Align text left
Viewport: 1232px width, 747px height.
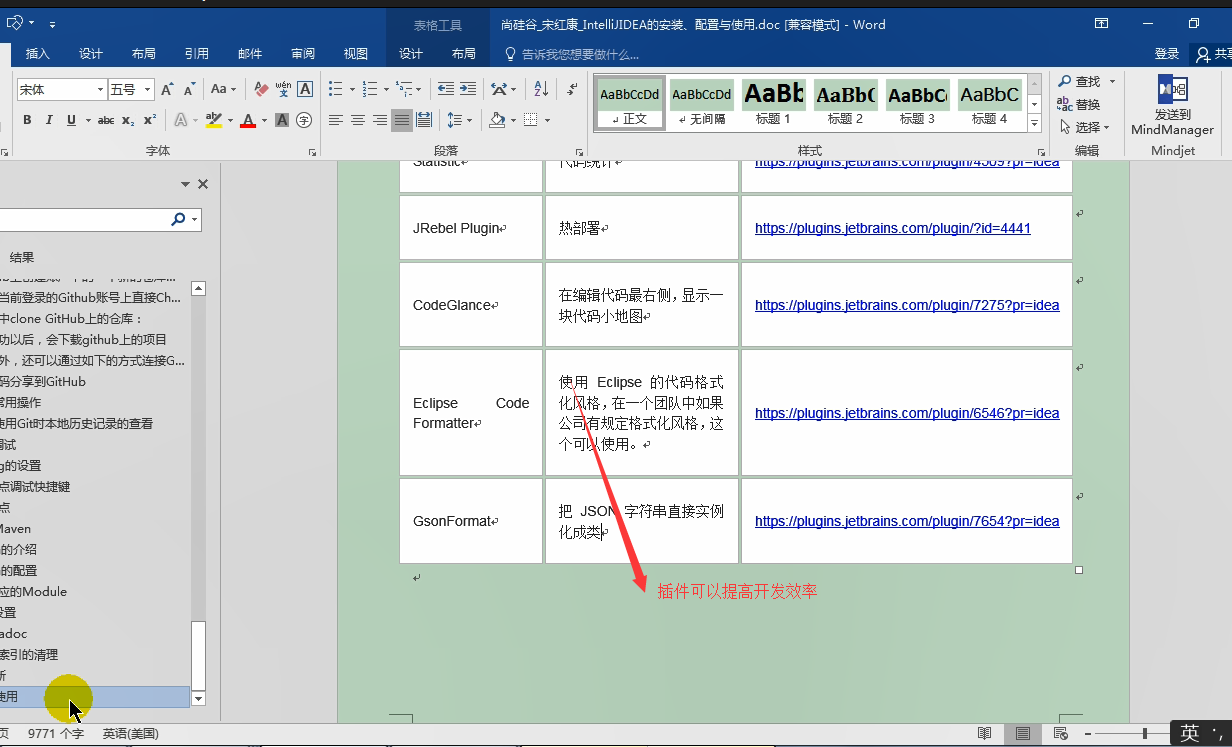336,120
